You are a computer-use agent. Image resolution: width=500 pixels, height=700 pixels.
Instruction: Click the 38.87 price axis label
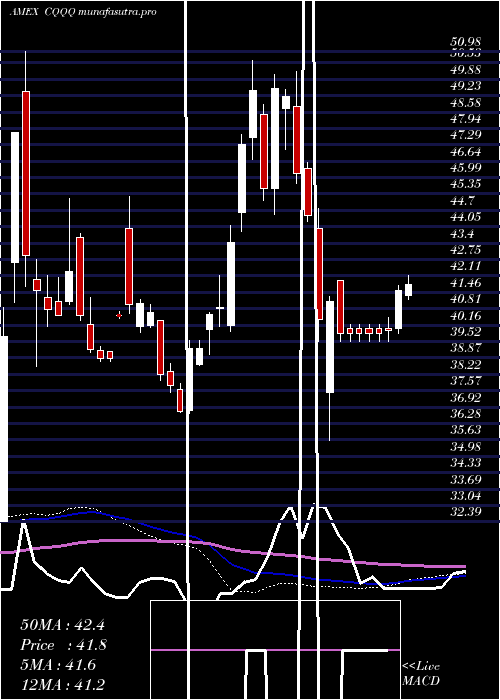tap(466, 348)
